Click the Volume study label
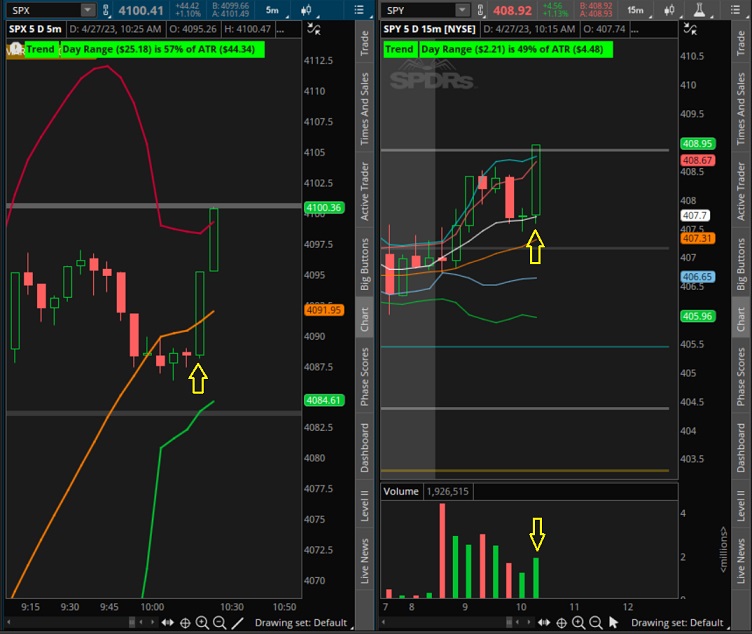The height and width of the screenshot is (634, 752). [401, 492]
